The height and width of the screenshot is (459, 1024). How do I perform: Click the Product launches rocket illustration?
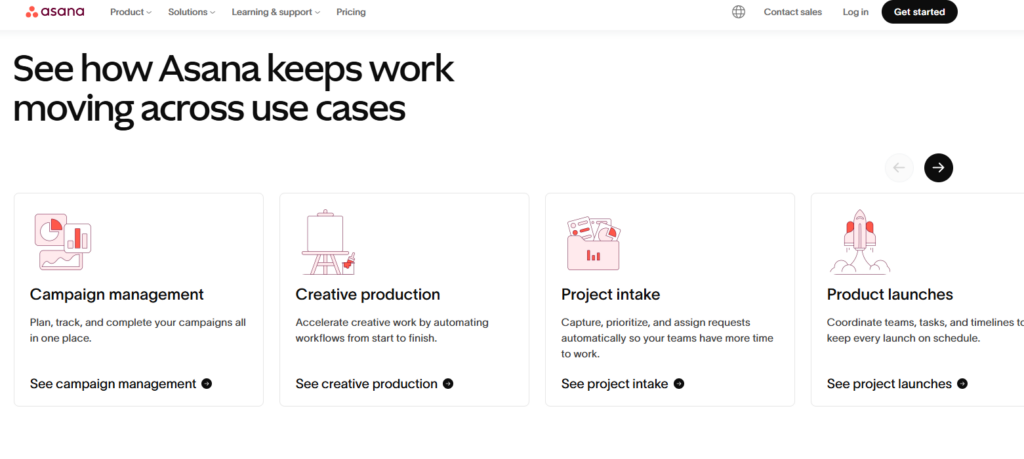click(859, 242)
